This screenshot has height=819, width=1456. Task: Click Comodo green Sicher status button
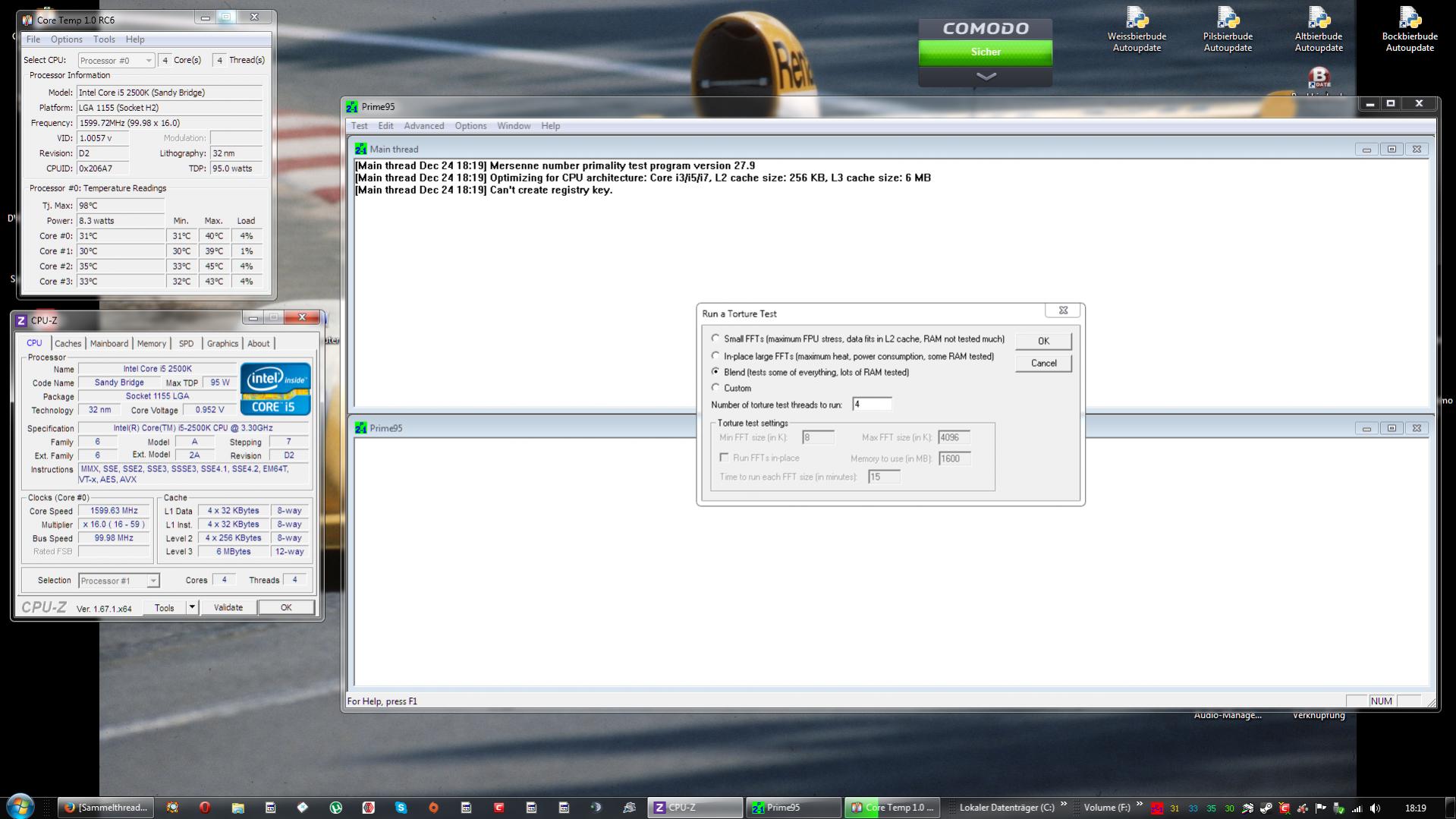986,52
